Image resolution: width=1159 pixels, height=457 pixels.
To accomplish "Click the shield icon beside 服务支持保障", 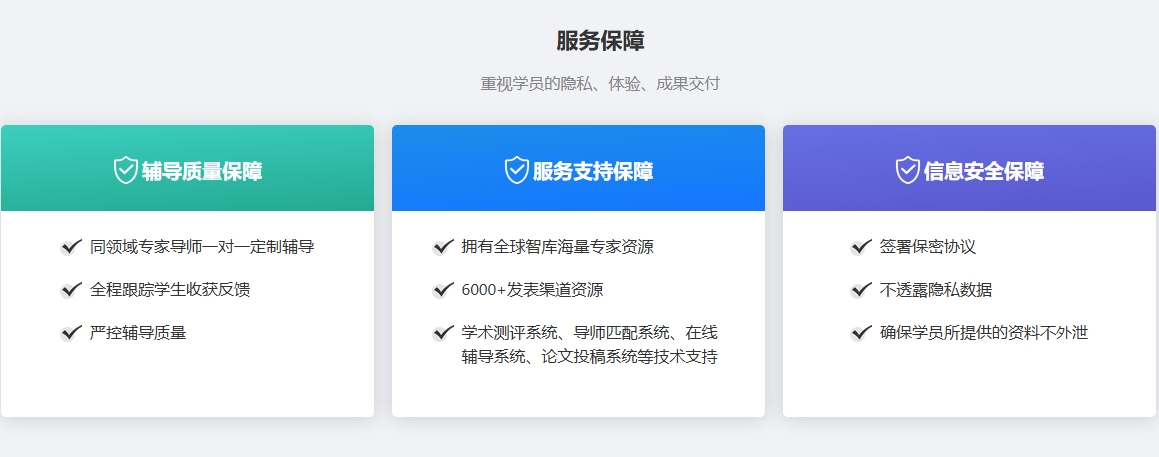I will pos(517,170).
